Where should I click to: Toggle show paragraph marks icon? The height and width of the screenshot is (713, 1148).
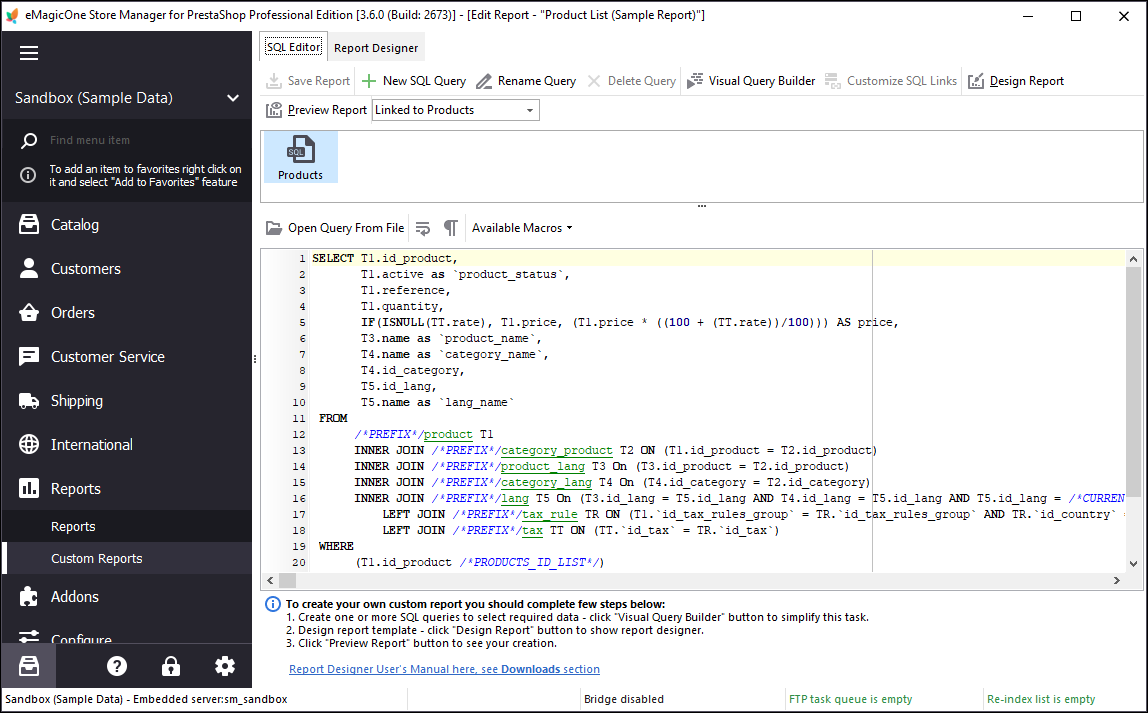[x=451, y=228]
